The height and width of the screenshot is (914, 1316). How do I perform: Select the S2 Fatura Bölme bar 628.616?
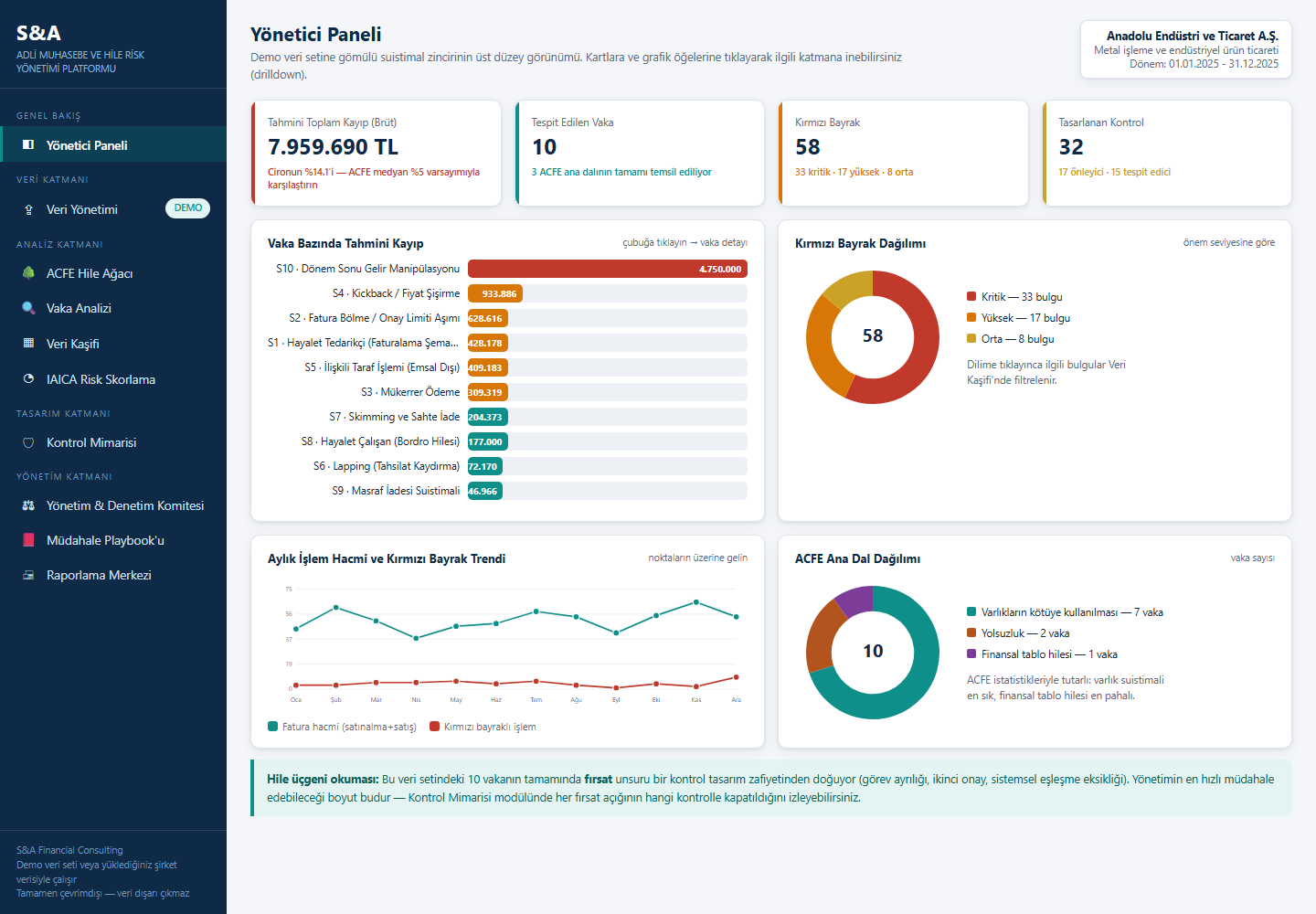488,318
